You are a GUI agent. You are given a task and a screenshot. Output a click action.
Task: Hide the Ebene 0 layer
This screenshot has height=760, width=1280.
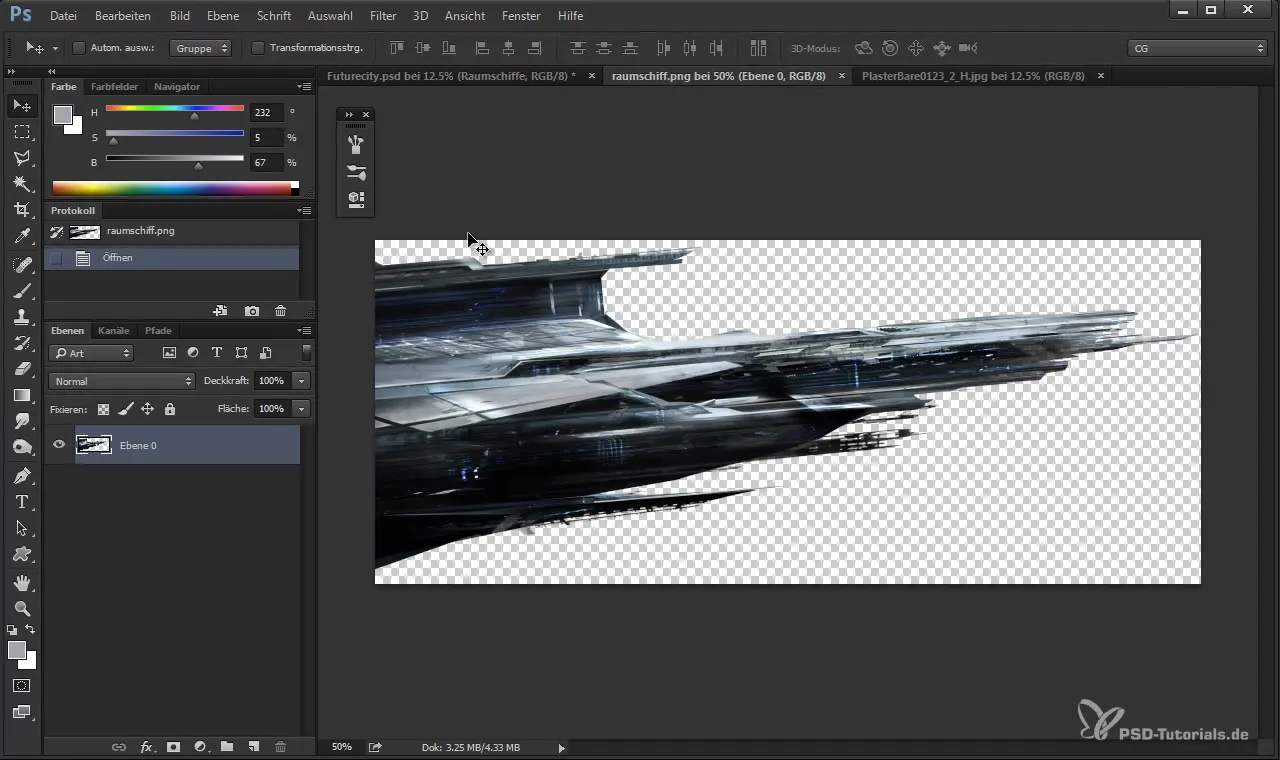tap(59, 445)
